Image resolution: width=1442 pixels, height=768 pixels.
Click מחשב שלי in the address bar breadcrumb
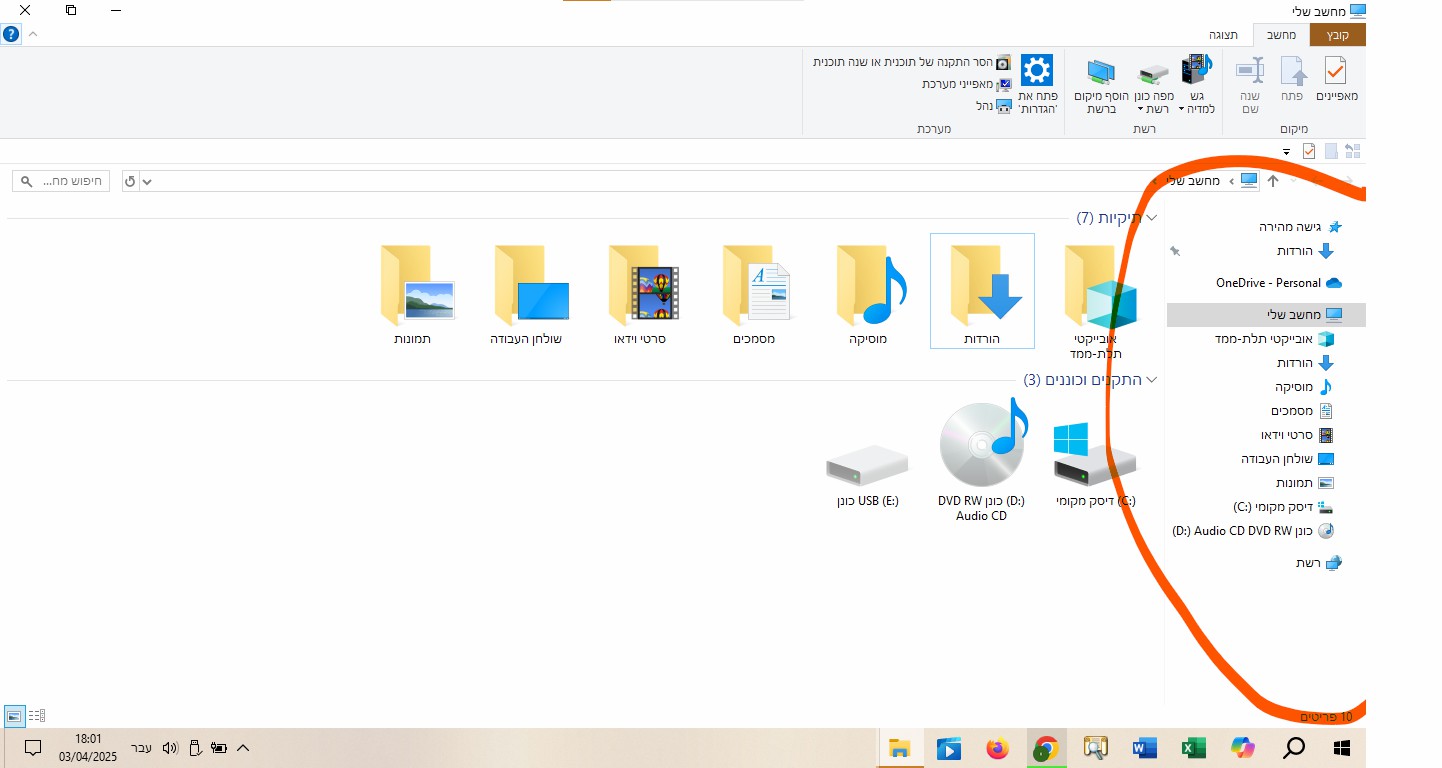tap(1195, 181)
